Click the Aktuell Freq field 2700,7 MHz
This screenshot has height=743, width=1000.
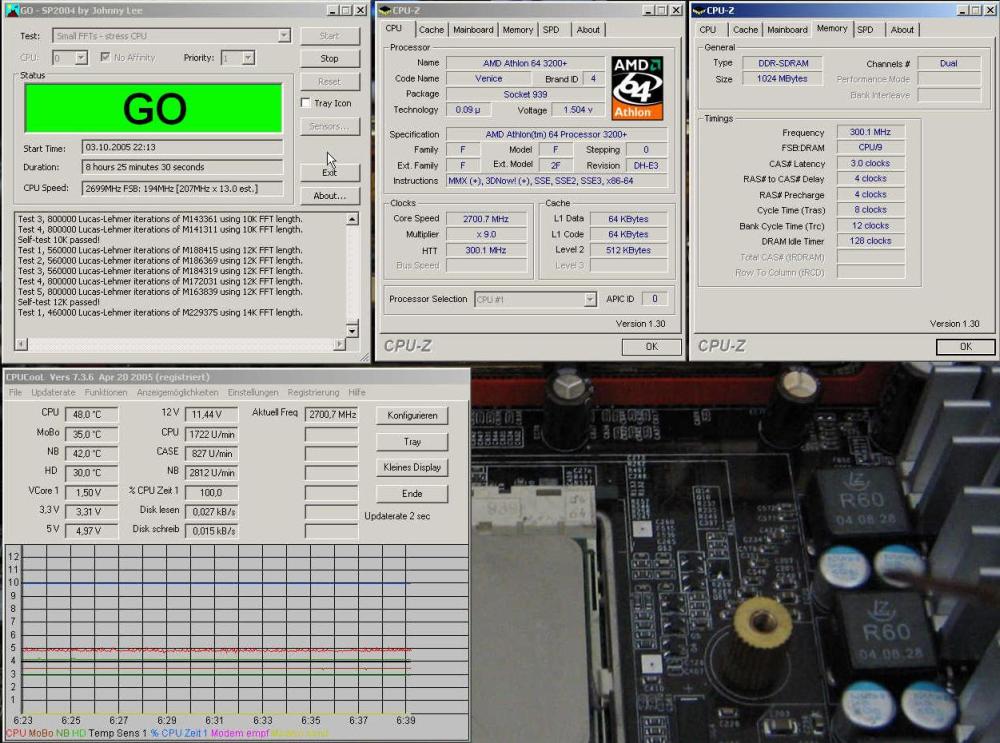tap(332, 415)
